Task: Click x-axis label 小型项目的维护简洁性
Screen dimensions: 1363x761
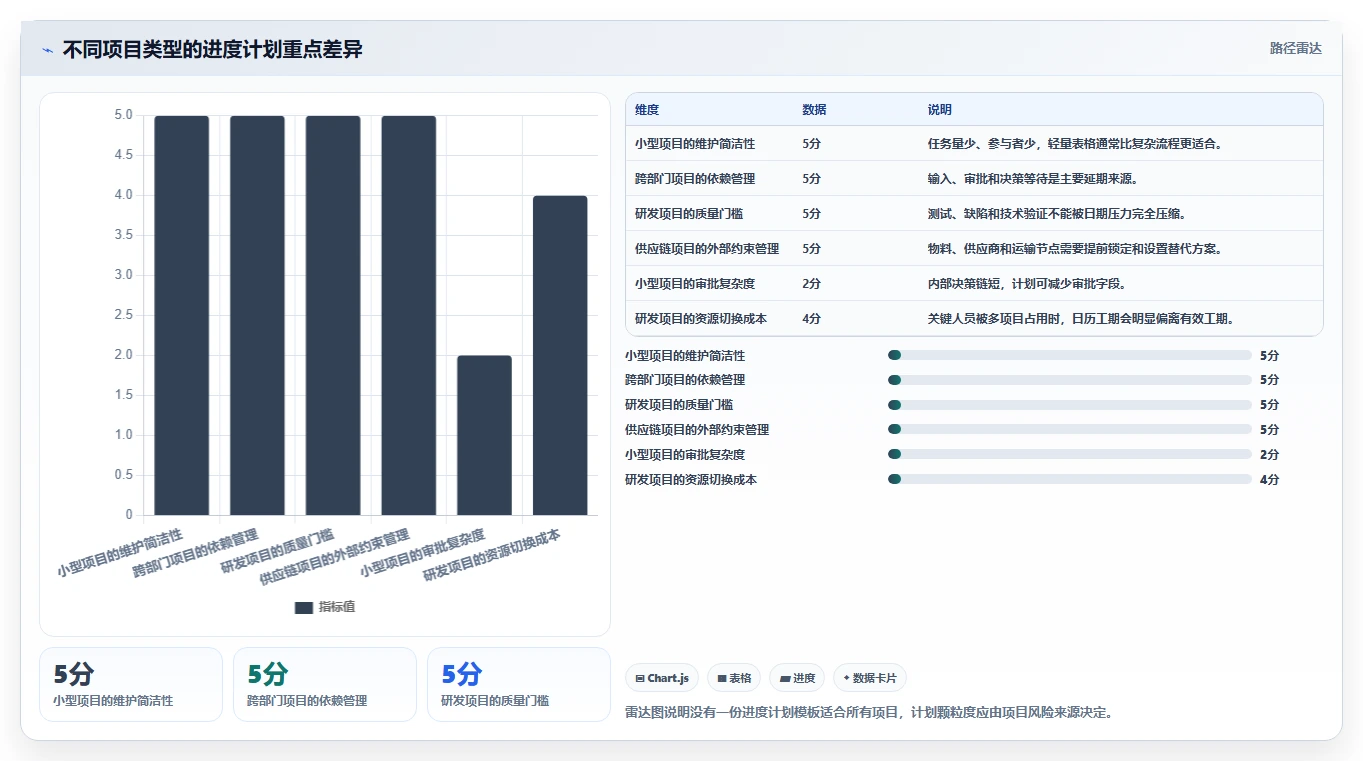Action: (120, 552)
